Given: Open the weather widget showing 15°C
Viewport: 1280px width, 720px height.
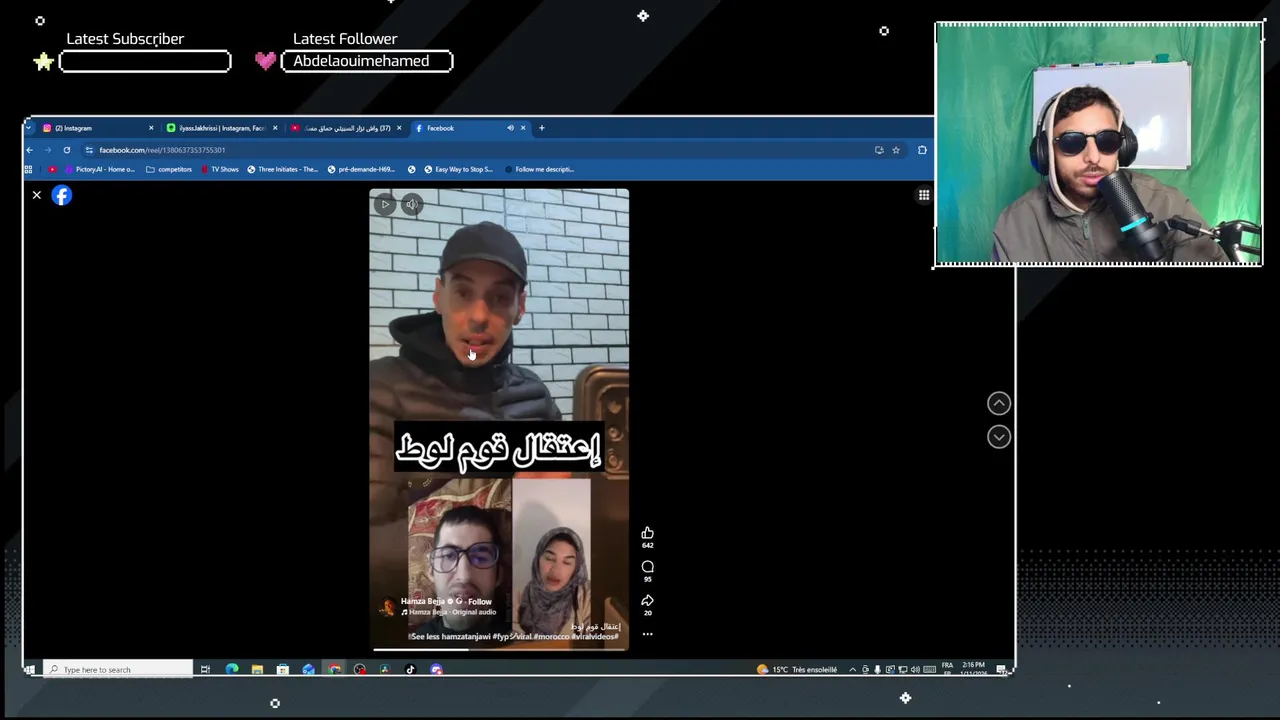Looking at the screenshot, I should click(797, 669).
